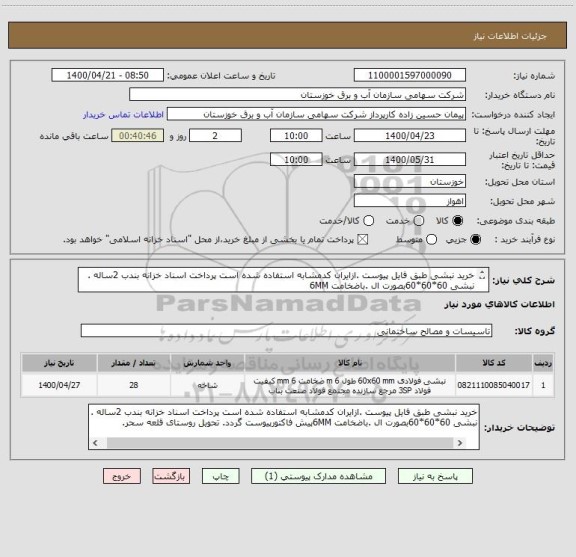Select the کالا/خدمت radio button
The height and width of the screenshot is (557, 576).
pos(368,221)
